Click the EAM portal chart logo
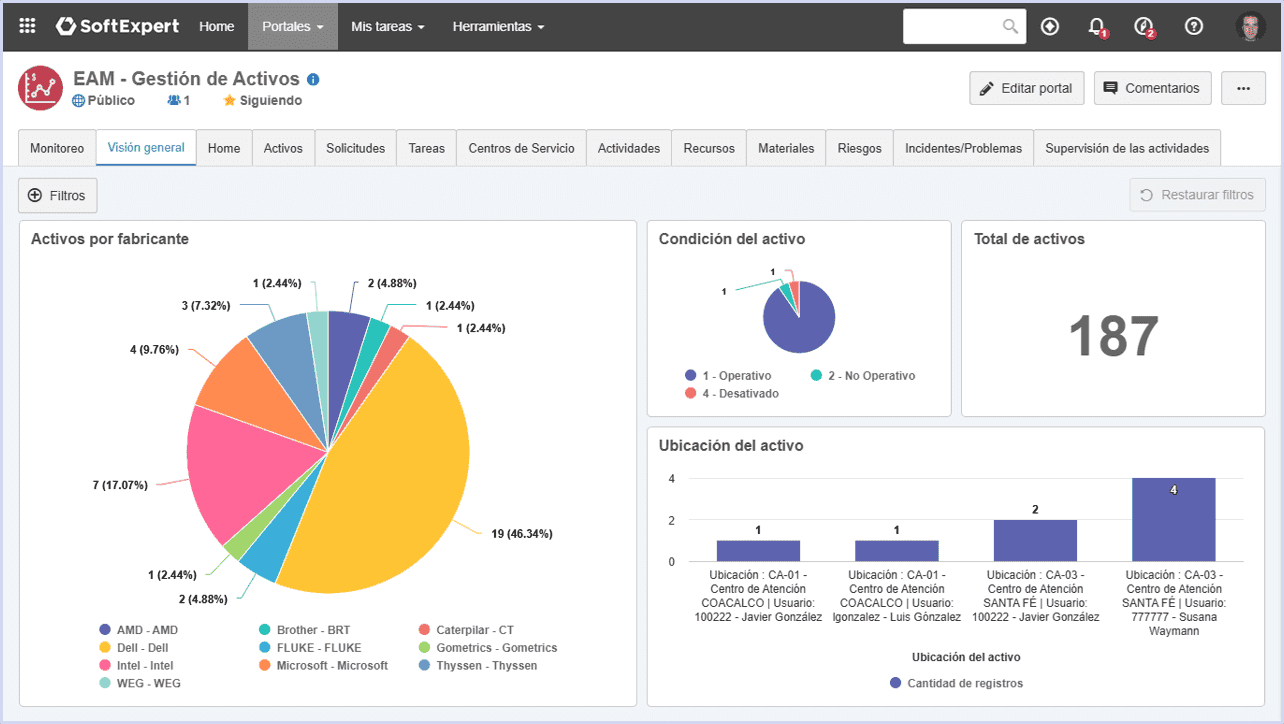Viewport: 1284px width, 724px height. [x=41, y=88]
